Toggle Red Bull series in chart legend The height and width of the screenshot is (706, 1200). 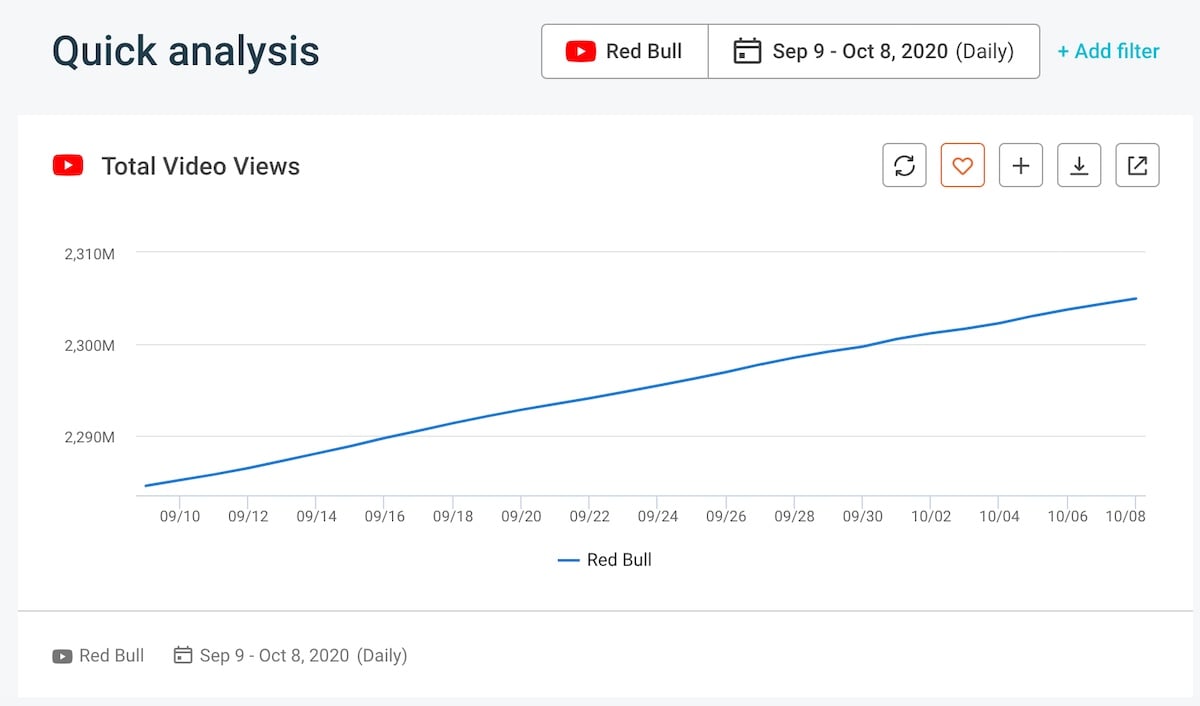(x=605, y=560)
